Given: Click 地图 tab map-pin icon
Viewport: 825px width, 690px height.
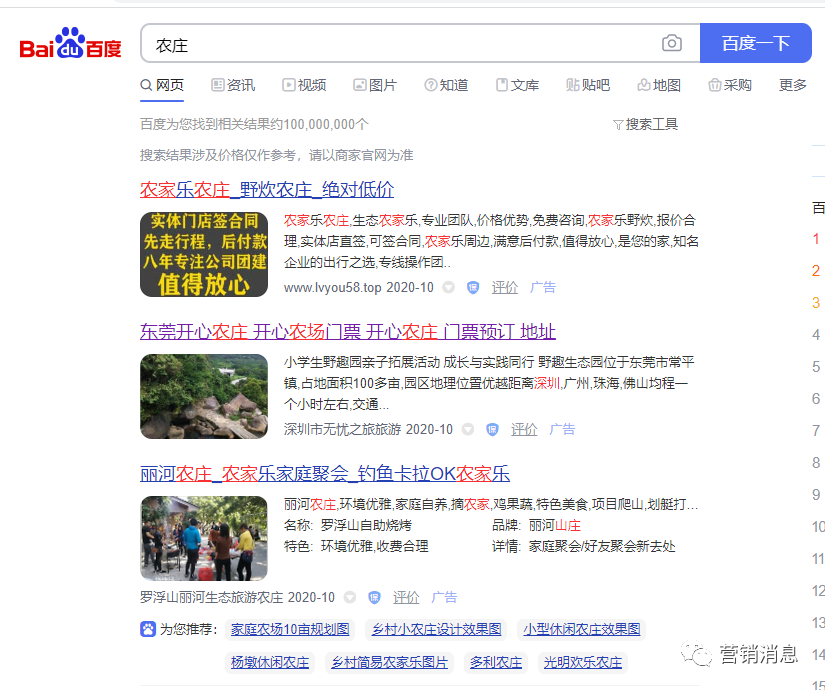Looking at the screenshot, I should coord(643,85).
